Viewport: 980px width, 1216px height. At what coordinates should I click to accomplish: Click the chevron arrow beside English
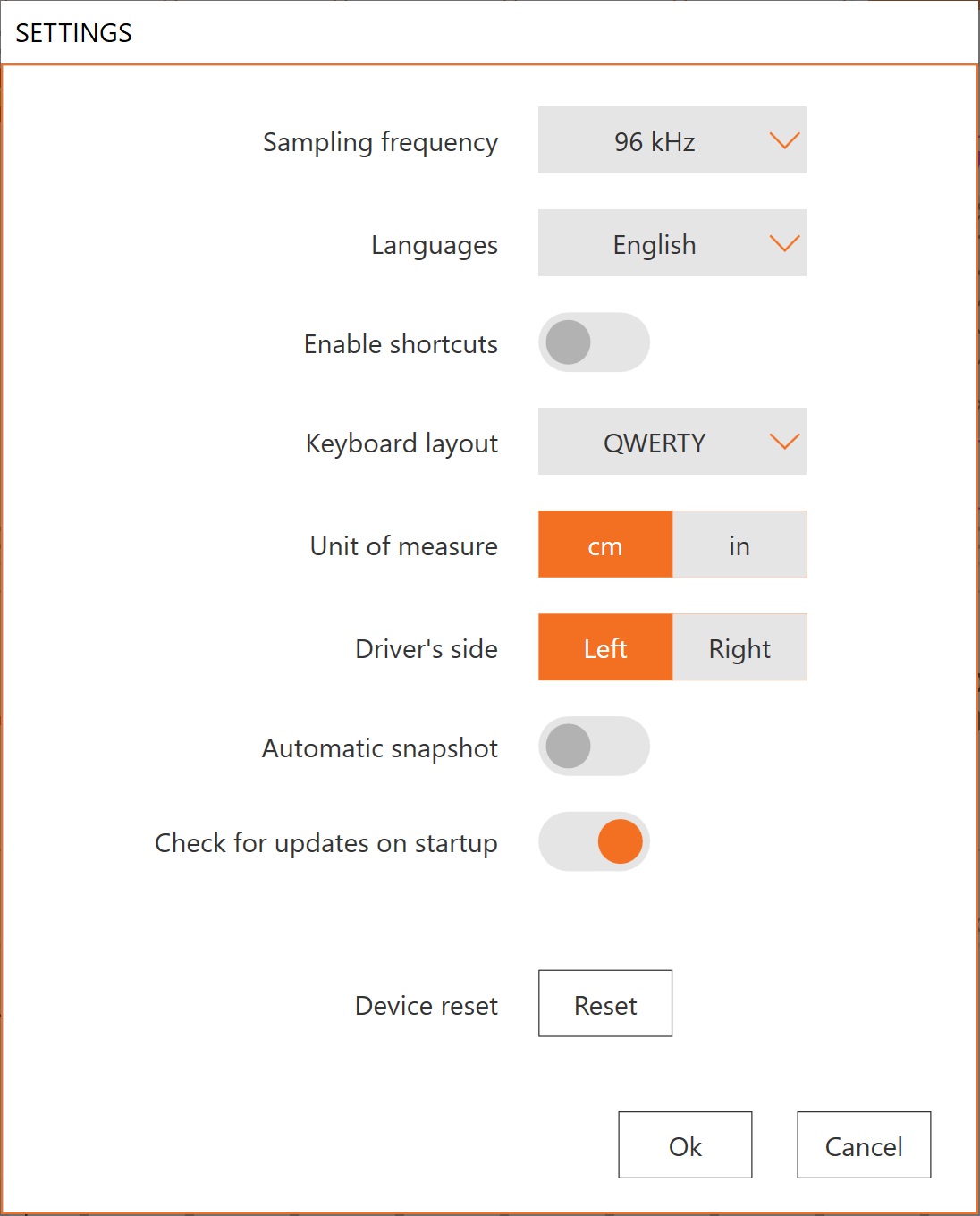point(784,243)
